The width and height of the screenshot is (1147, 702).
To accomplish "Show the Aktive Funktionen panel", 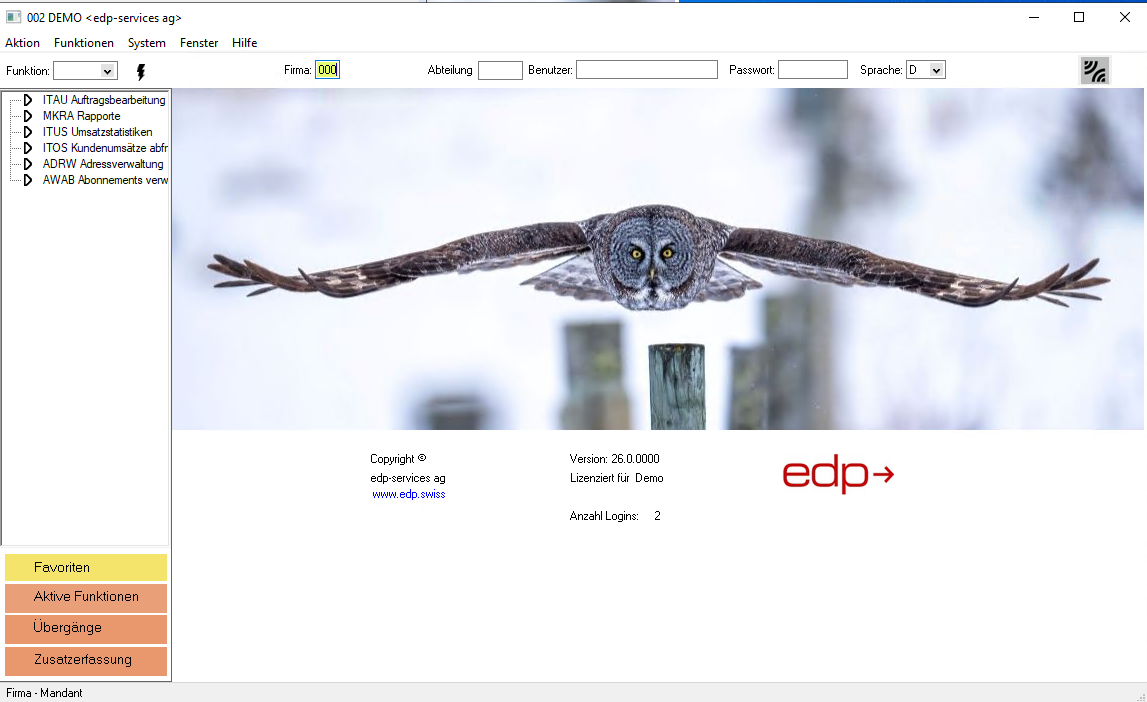I will 85,597.
